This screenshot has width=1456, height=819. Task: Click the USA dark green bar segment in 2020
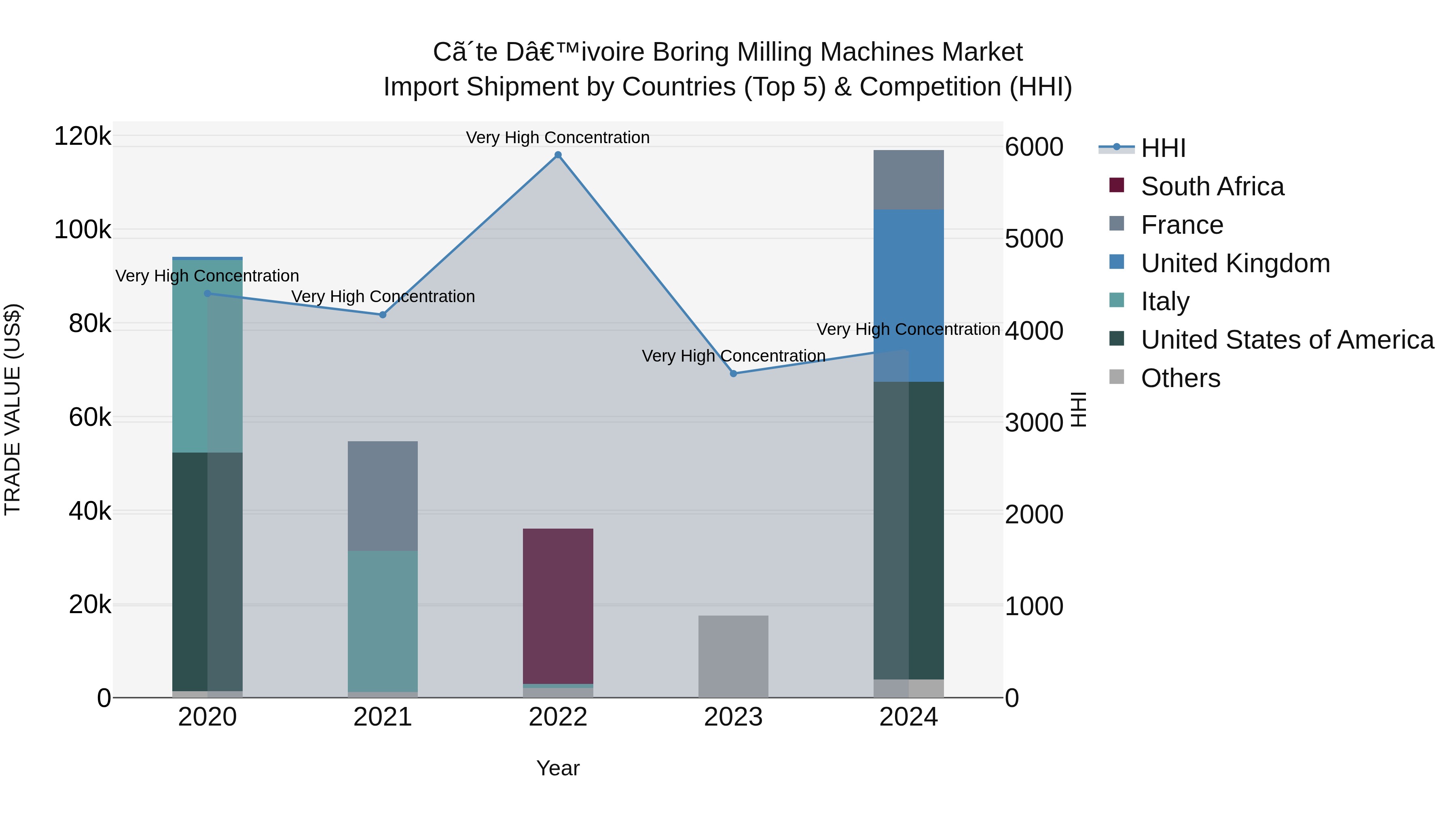[x=207, y=572]
